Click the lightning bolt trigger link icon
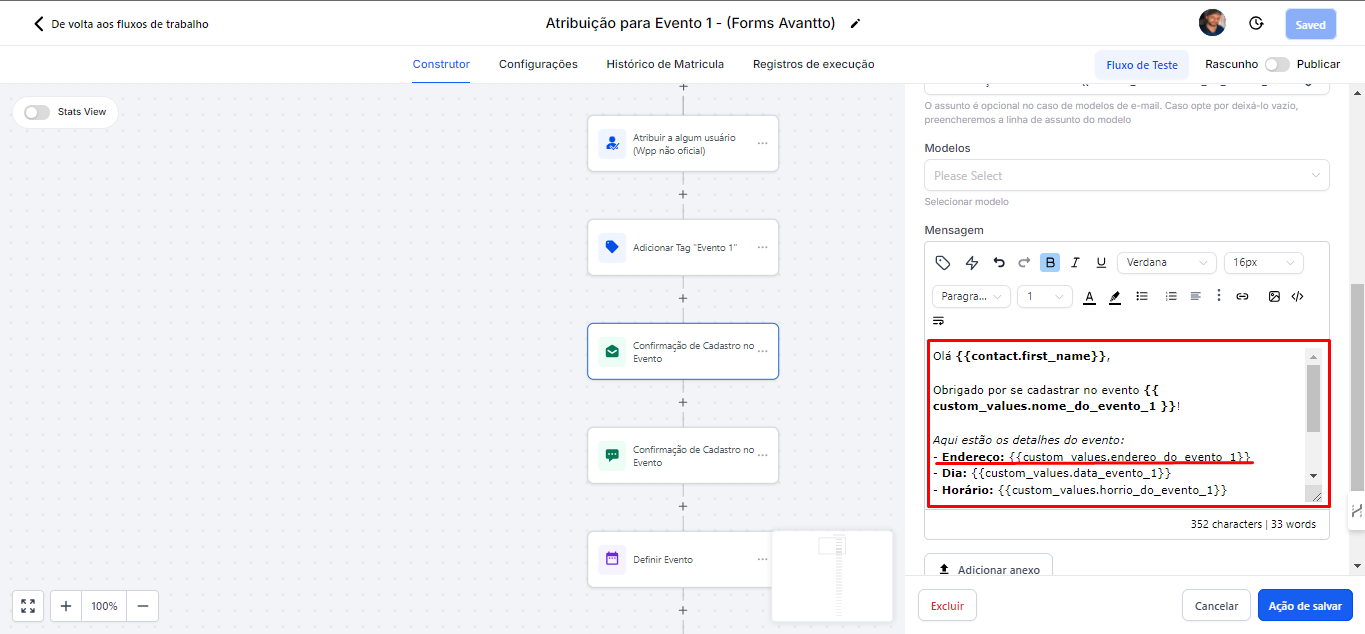Screen dimensions: 1365x634 pos(971,263)
